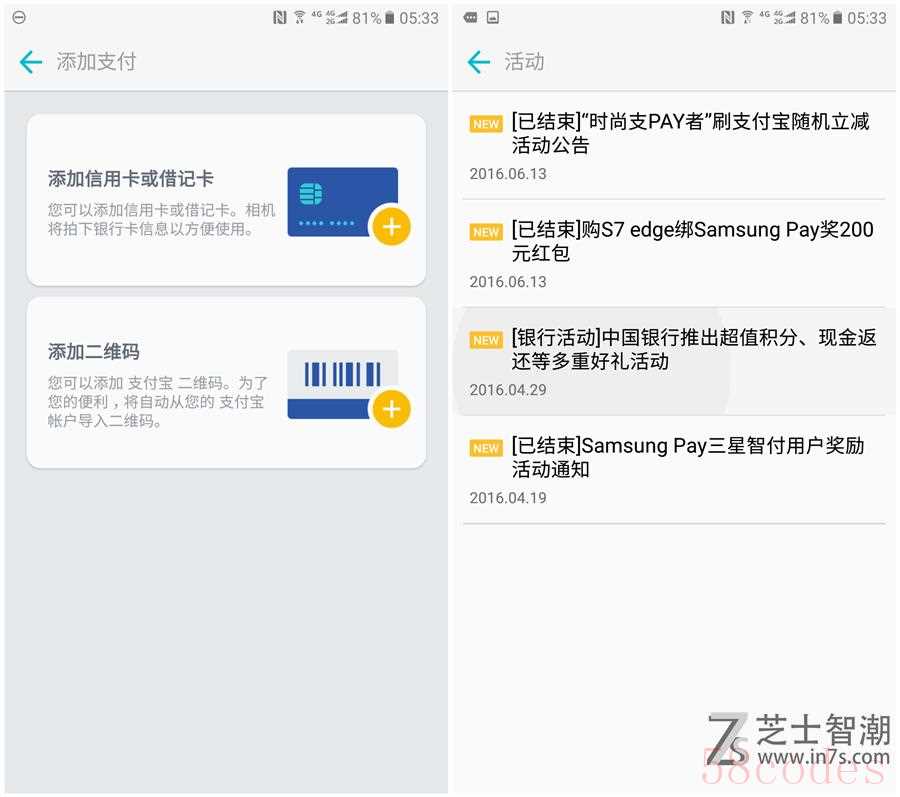
Task: Tap the 您可以添加 支付宝 二维码 description text
Action: click(x=157, y=402)
